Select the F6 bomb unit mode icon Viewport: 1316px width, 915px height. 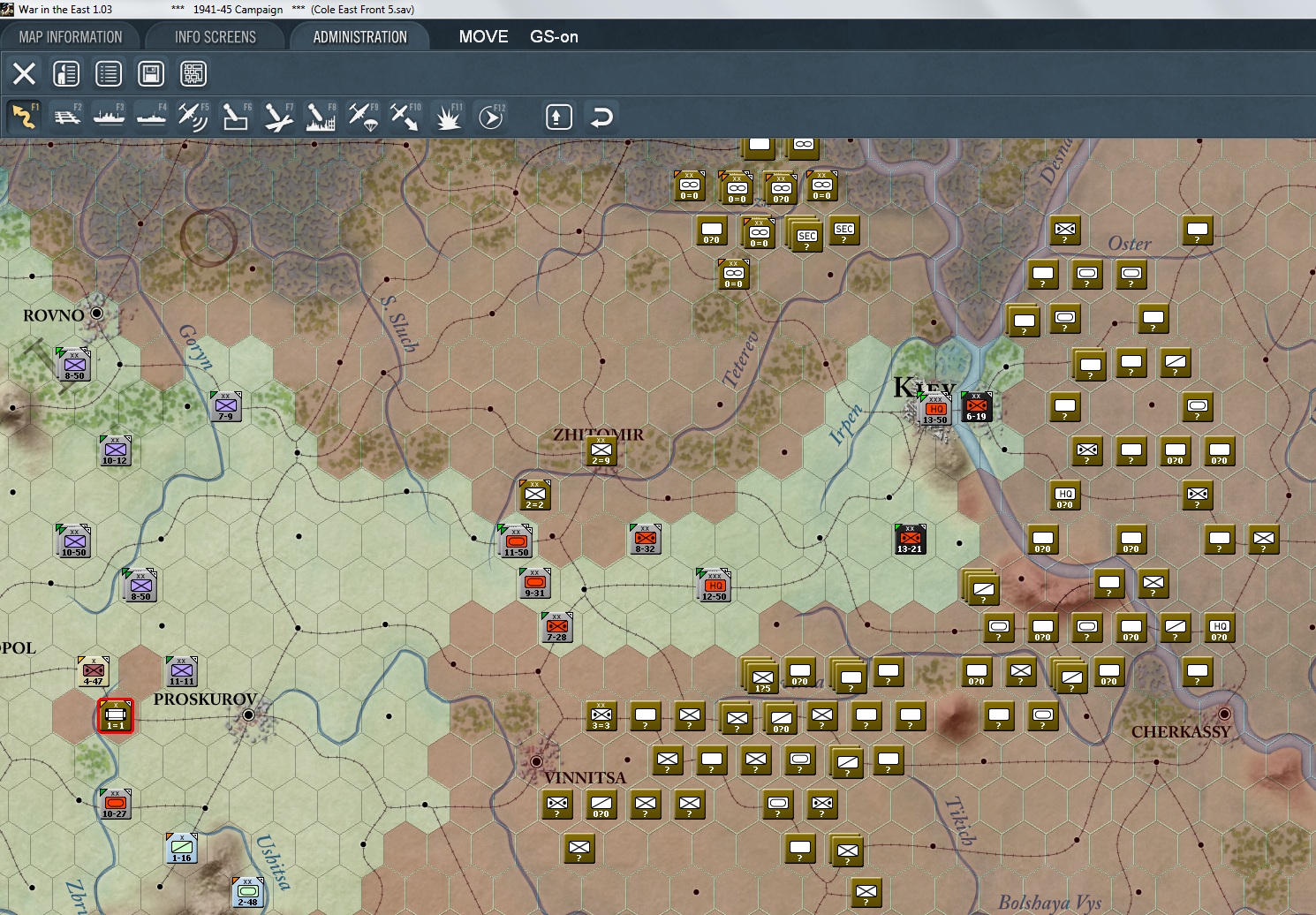pyautogui.click(x=236, y=117)
